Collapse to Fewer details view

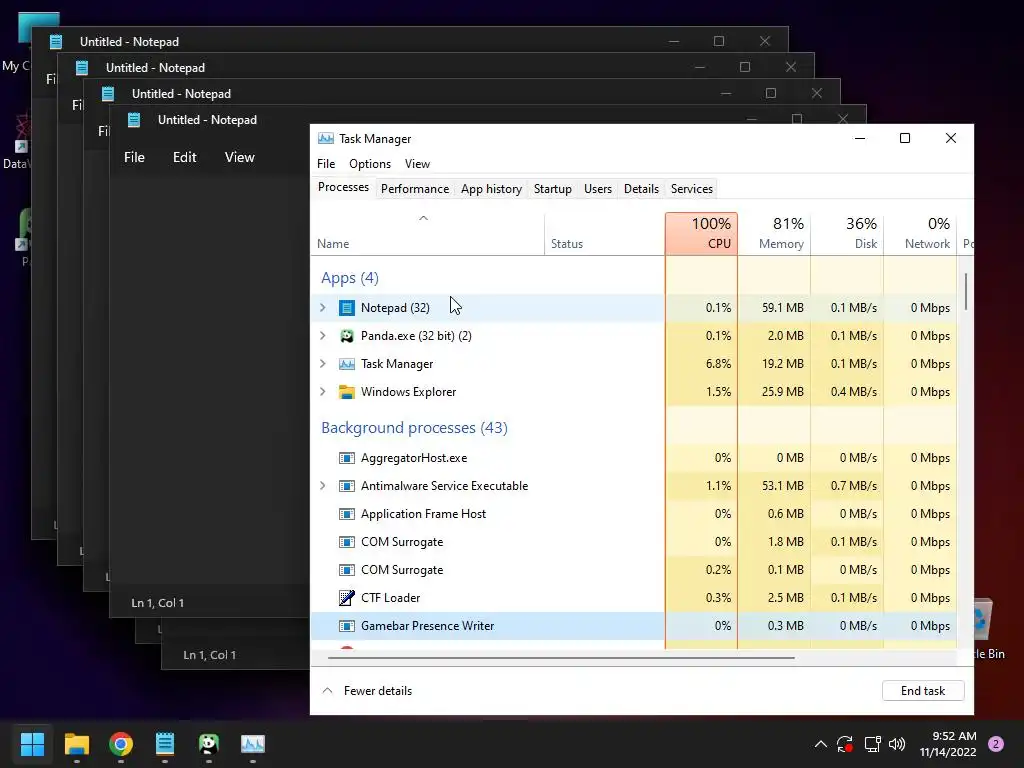tap(367, 691)
